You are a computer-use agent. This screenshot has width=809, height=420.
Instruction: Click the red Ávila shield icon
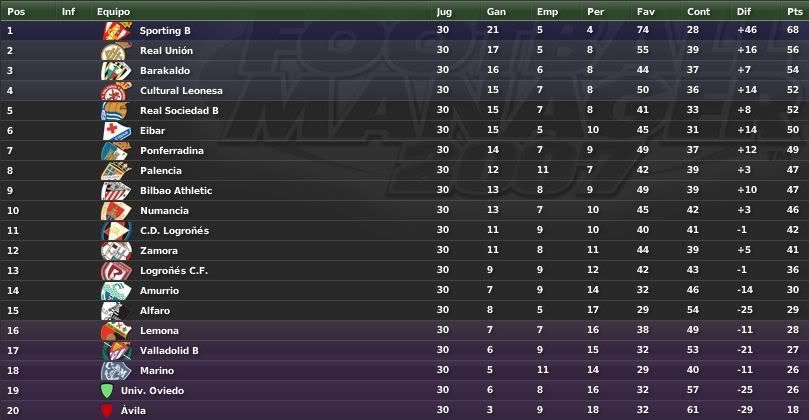(x=107, y=411)
